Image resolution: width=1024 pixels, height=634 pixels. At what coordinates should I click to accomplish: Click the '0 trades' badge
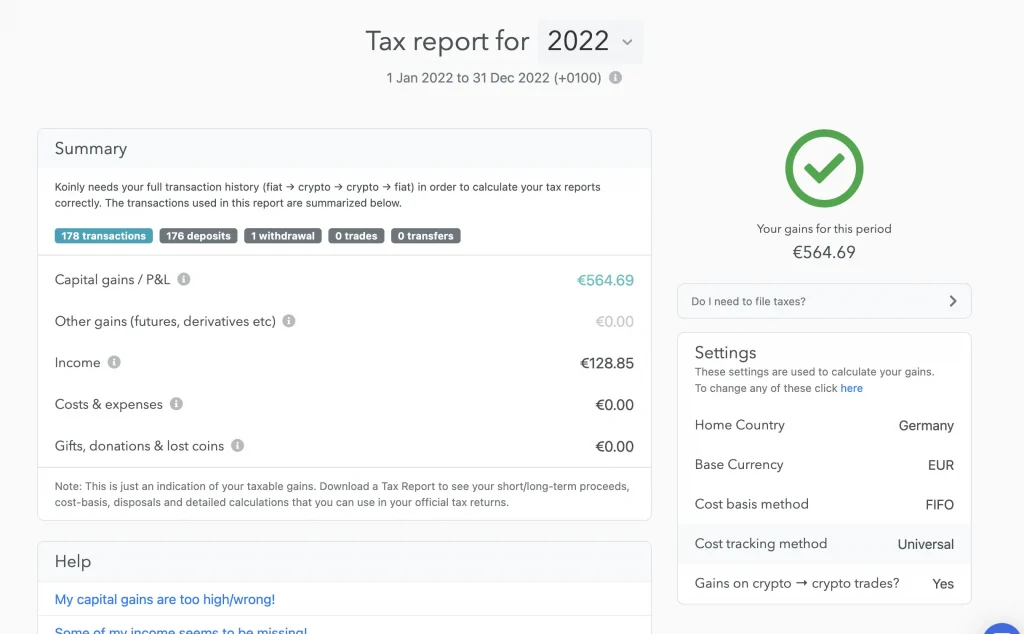pos(356,236)
